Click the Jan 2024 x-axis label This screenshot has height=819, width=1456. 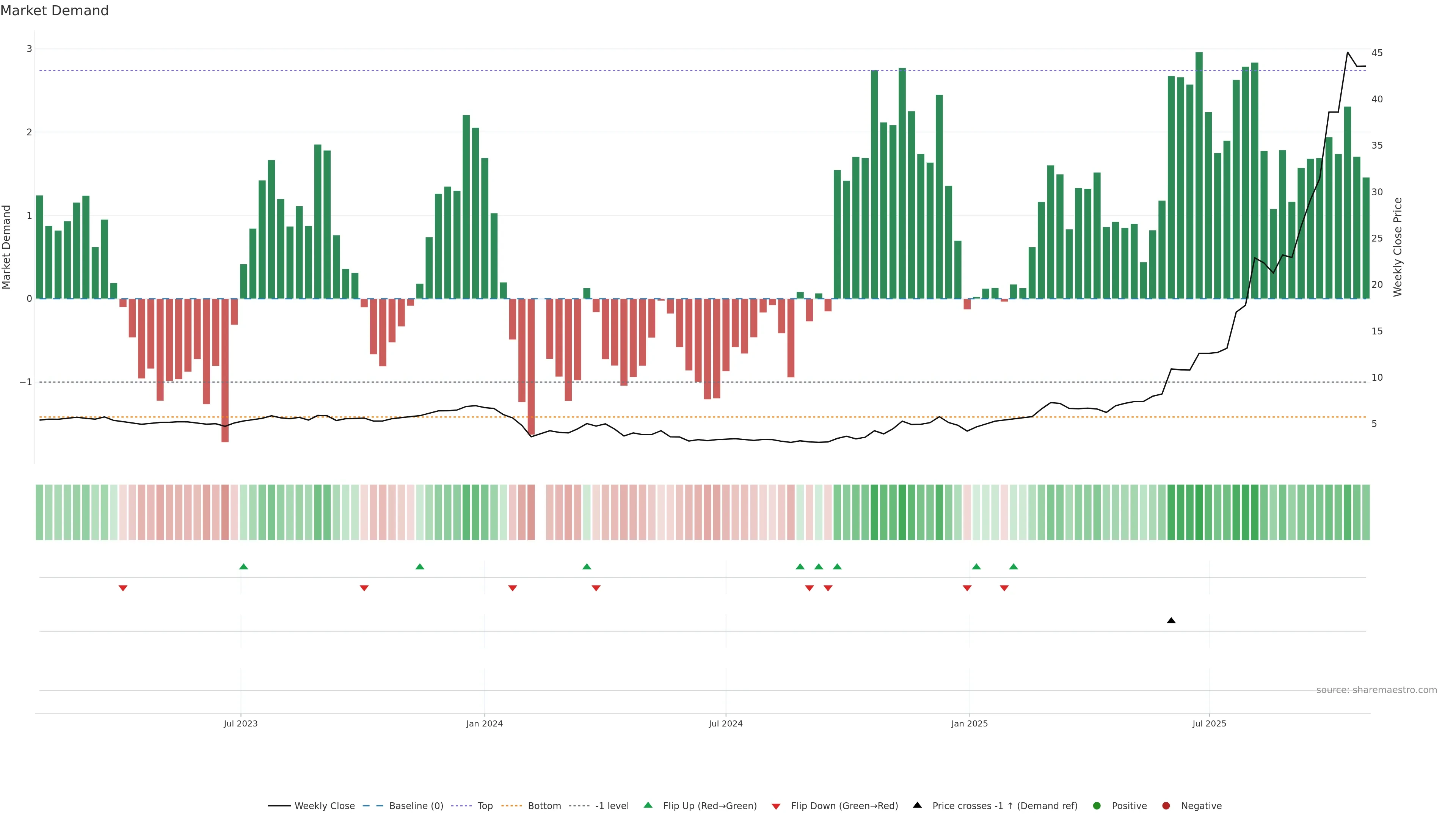coord(485,723)
